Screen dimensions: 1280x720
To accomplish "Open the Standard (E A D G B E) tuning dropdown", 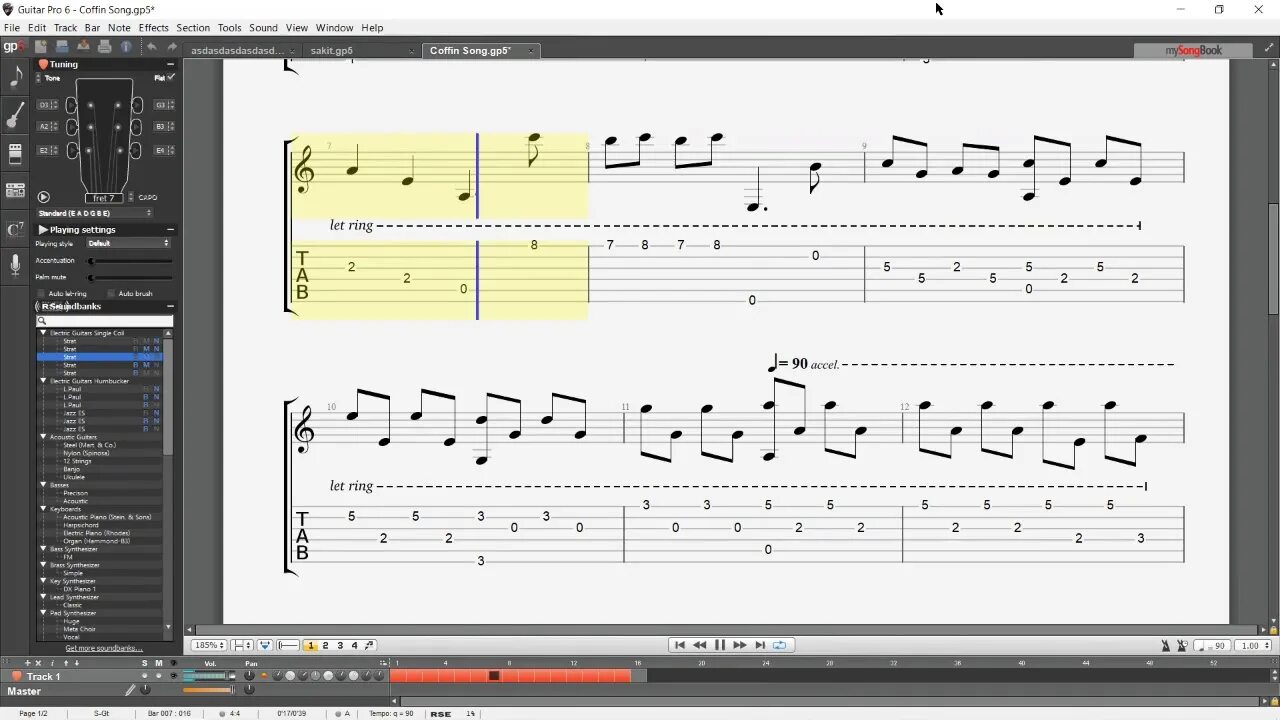I will click(x=95, y=213).
